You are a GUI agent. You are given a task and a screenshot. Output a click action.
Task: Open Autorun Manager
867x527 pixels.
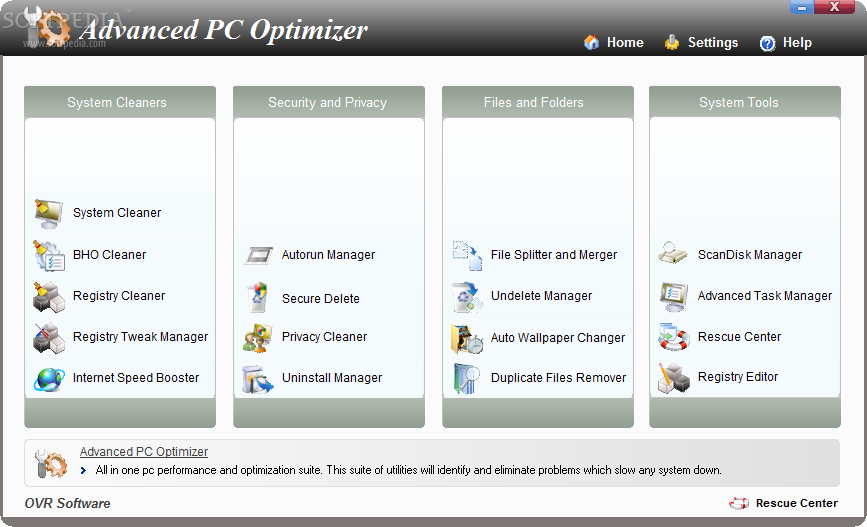[x=328, y=255]
